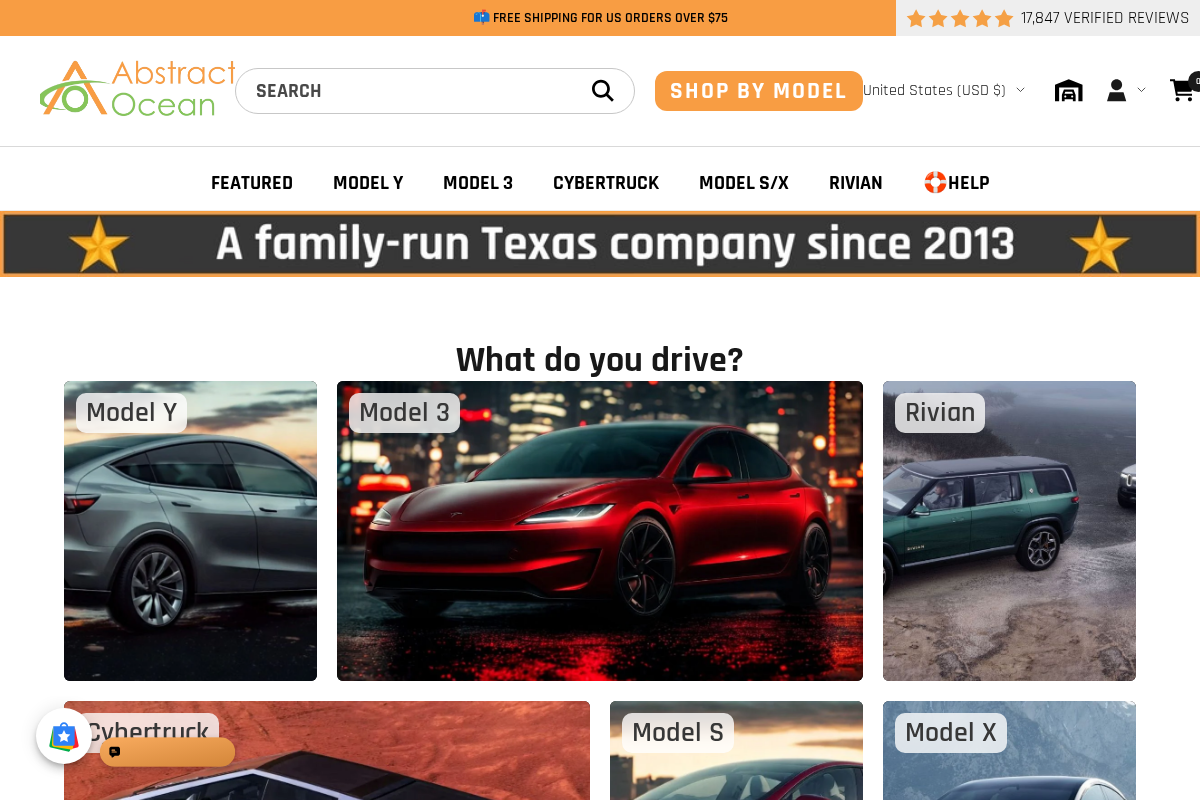Open the orange chat widget
Screen dimensions: 1200x800
click(x=167, y=752)
